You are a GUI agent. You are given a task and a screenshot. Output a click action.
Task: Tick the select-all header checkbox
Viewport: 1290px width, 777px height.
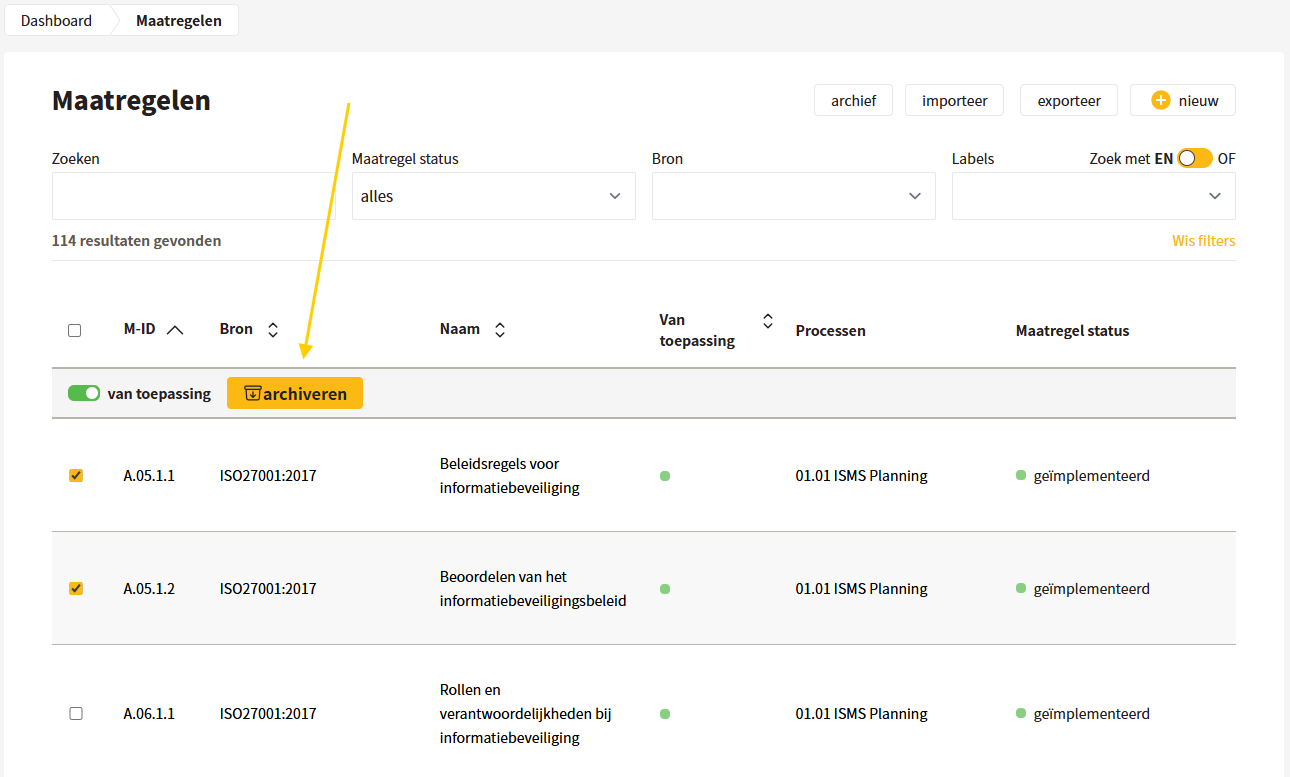point(75,330)
